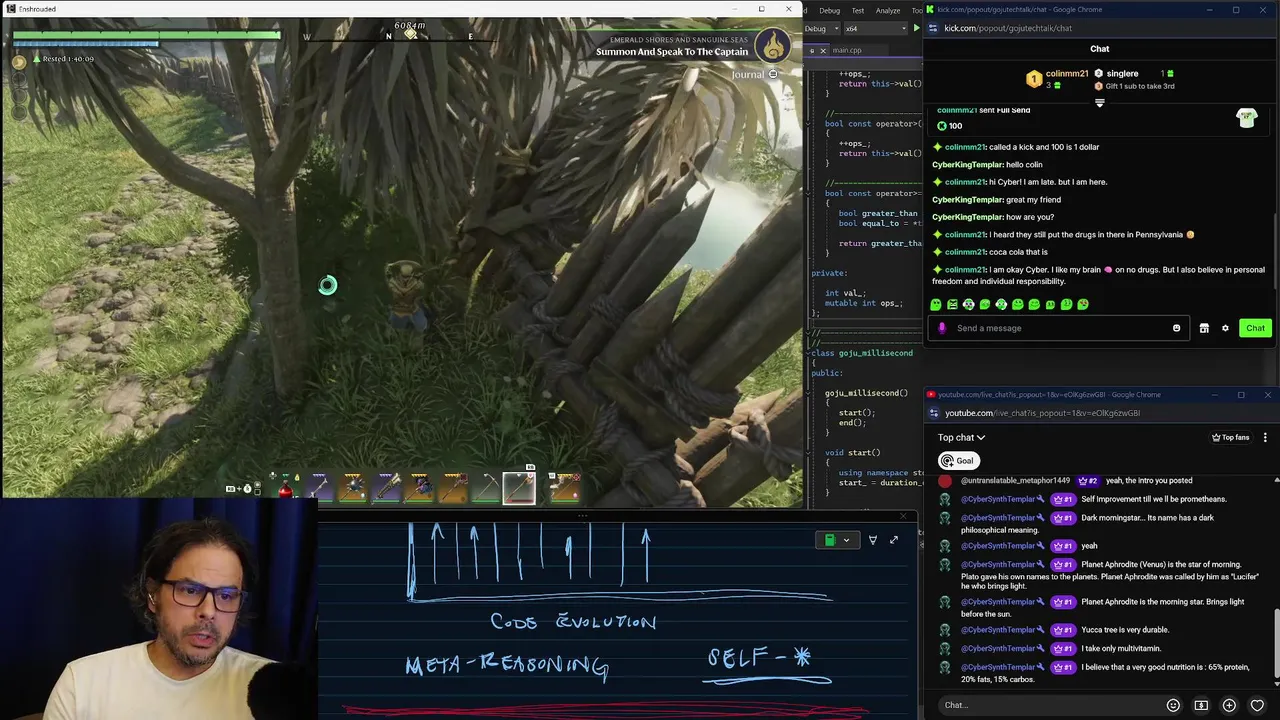Select the red potion hotbar slot

(285, 488)
